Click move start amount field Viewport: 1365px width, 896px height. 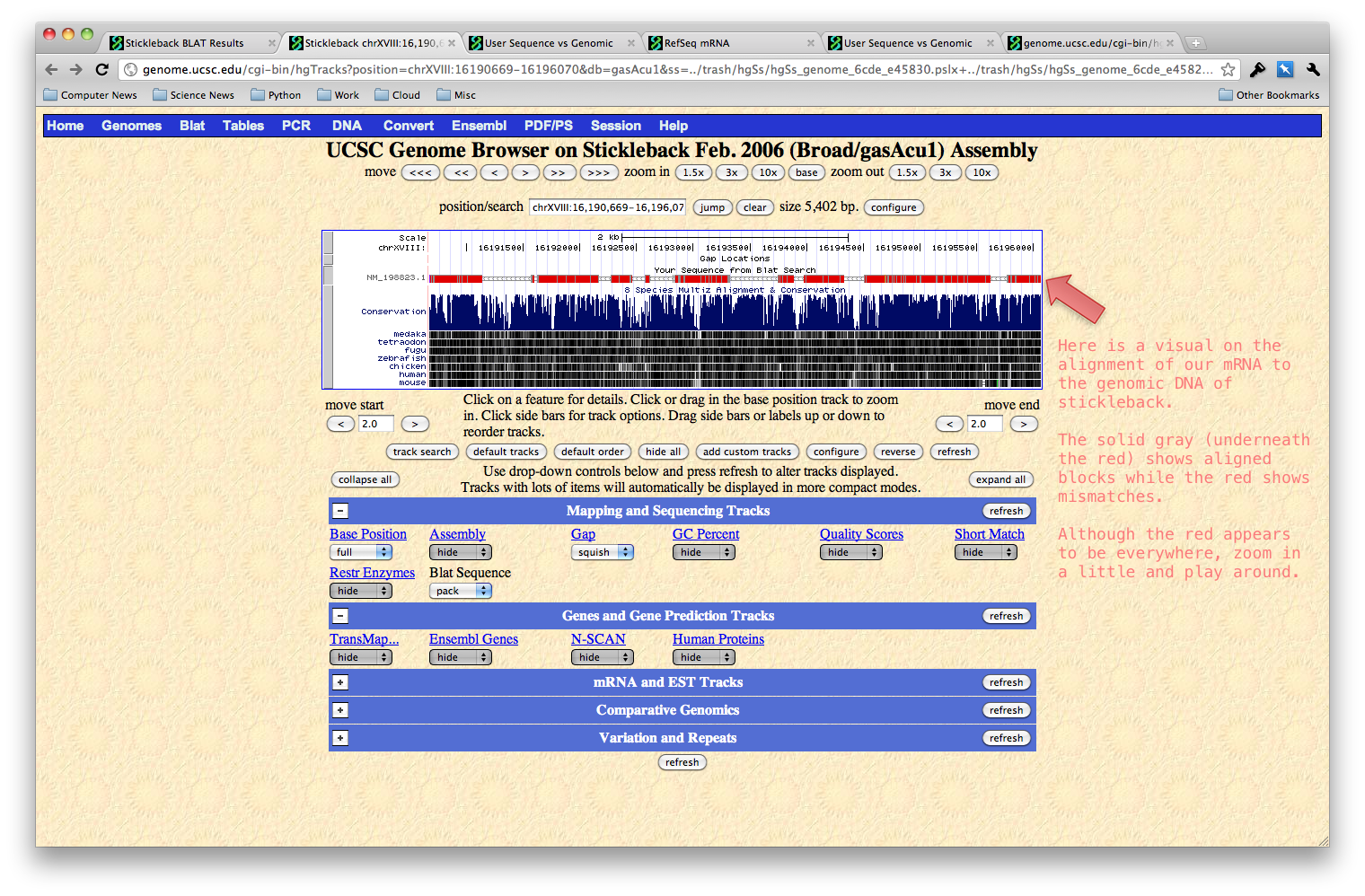coord(376,424)
